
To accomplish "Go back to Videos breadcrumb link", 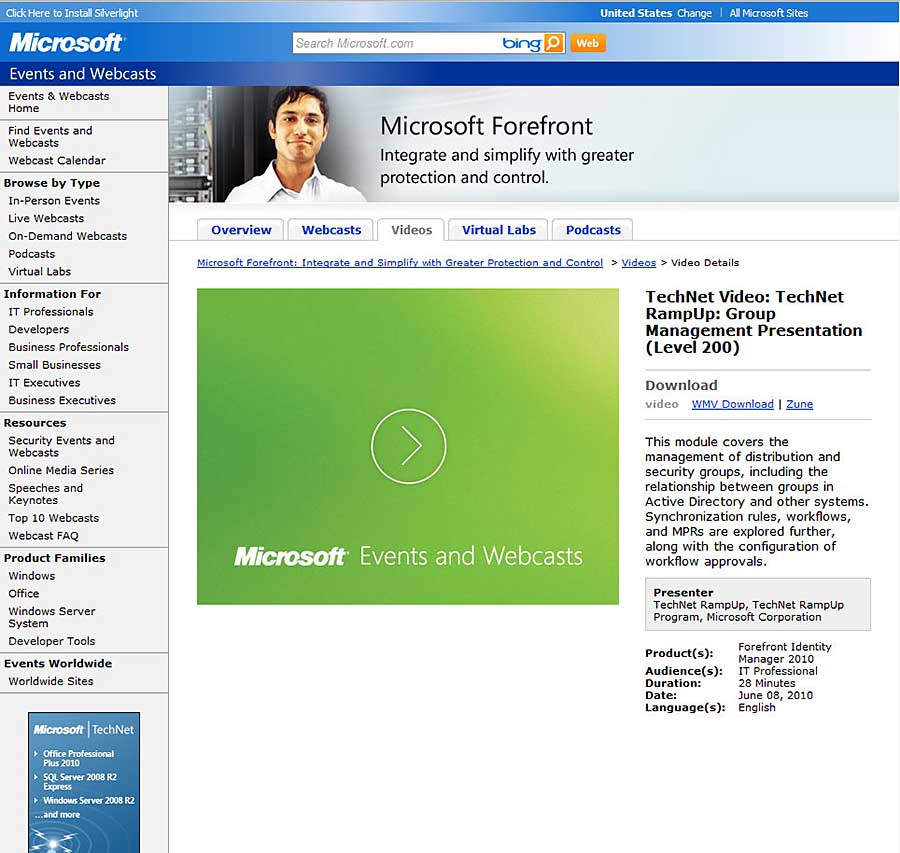I will coord(638,262).
